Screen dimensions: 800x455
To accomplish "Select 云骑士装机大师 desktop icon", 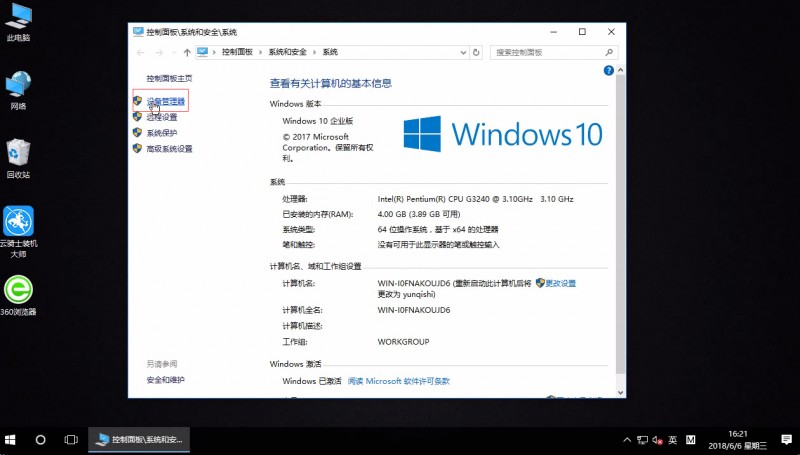I will click(18, 232).
